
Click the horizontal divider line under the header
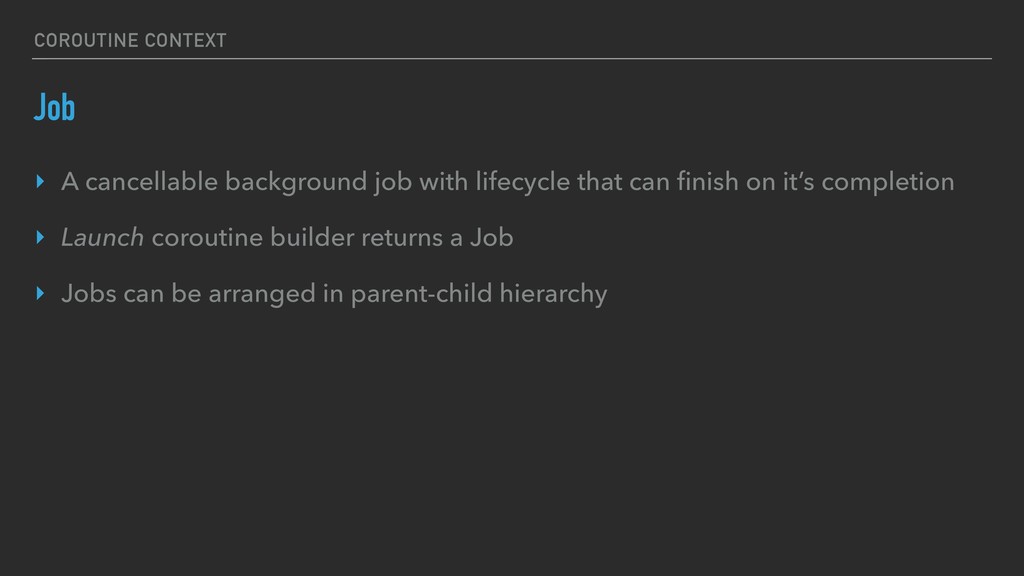512,59
